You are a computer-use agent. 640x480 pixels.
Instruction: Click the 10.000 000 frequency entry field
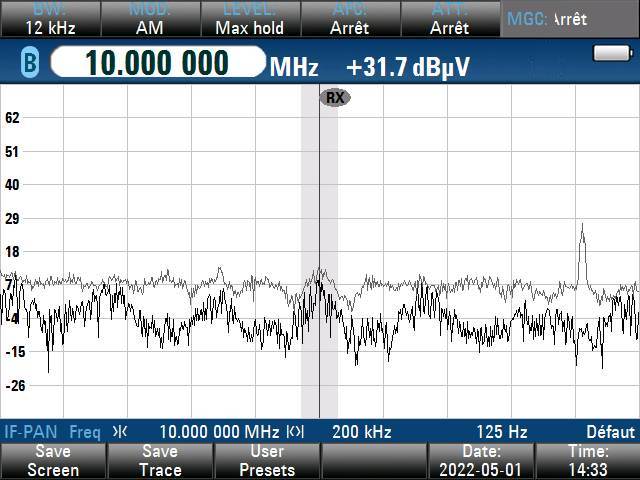pos(156,64)
